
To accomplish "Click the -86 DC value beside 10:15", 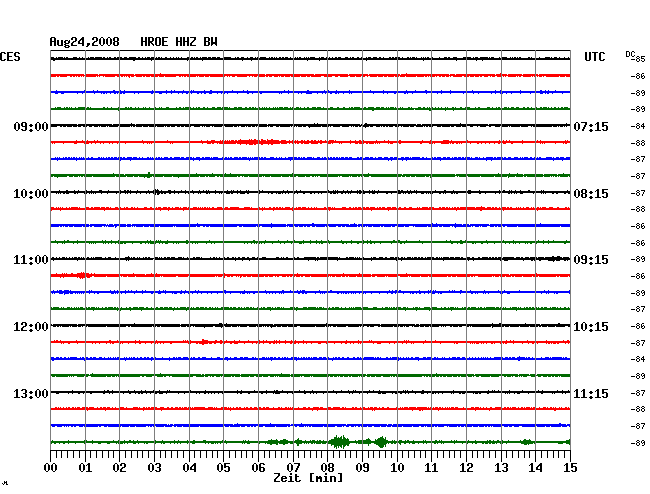I will pyautogui.click(x=638, y=326).
